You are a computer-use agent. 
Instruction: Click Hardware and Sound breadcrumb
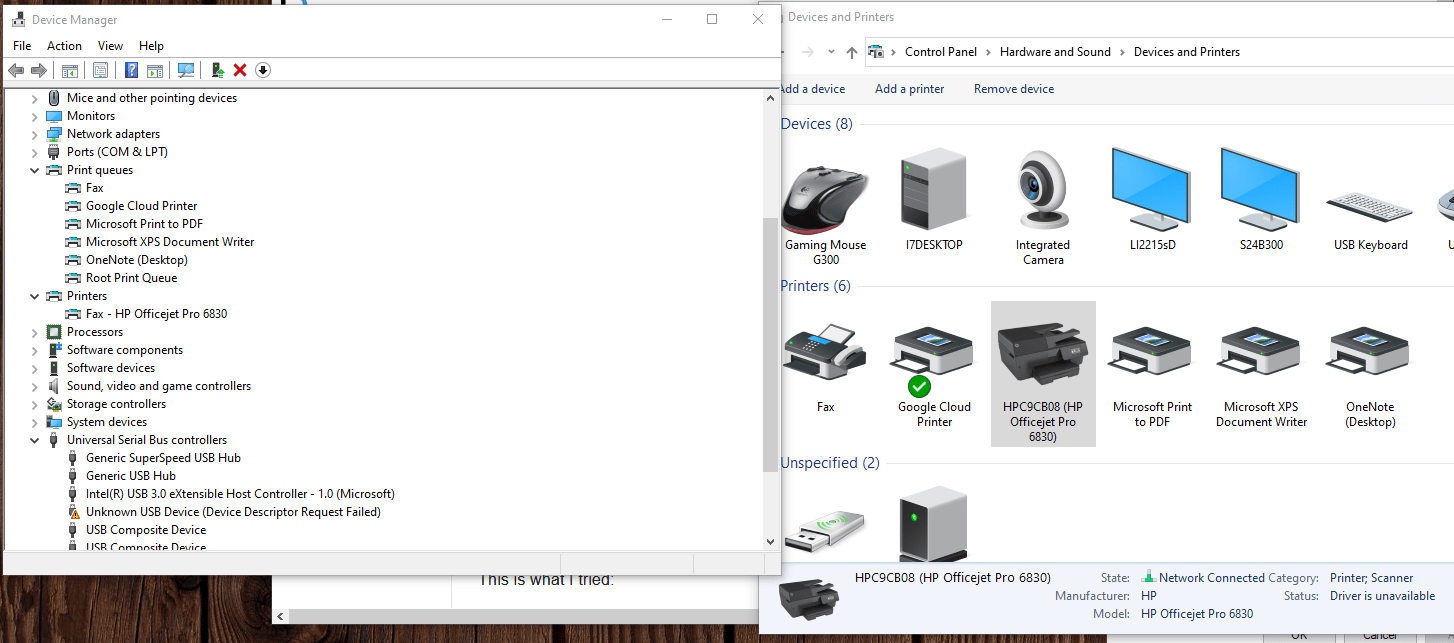point(1055,52)
